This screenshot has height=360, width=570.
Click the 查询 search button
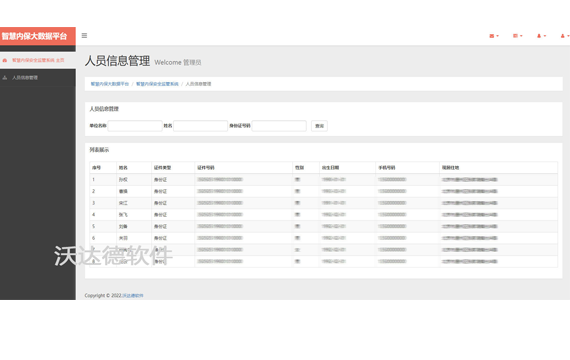[x=319, y=126]
